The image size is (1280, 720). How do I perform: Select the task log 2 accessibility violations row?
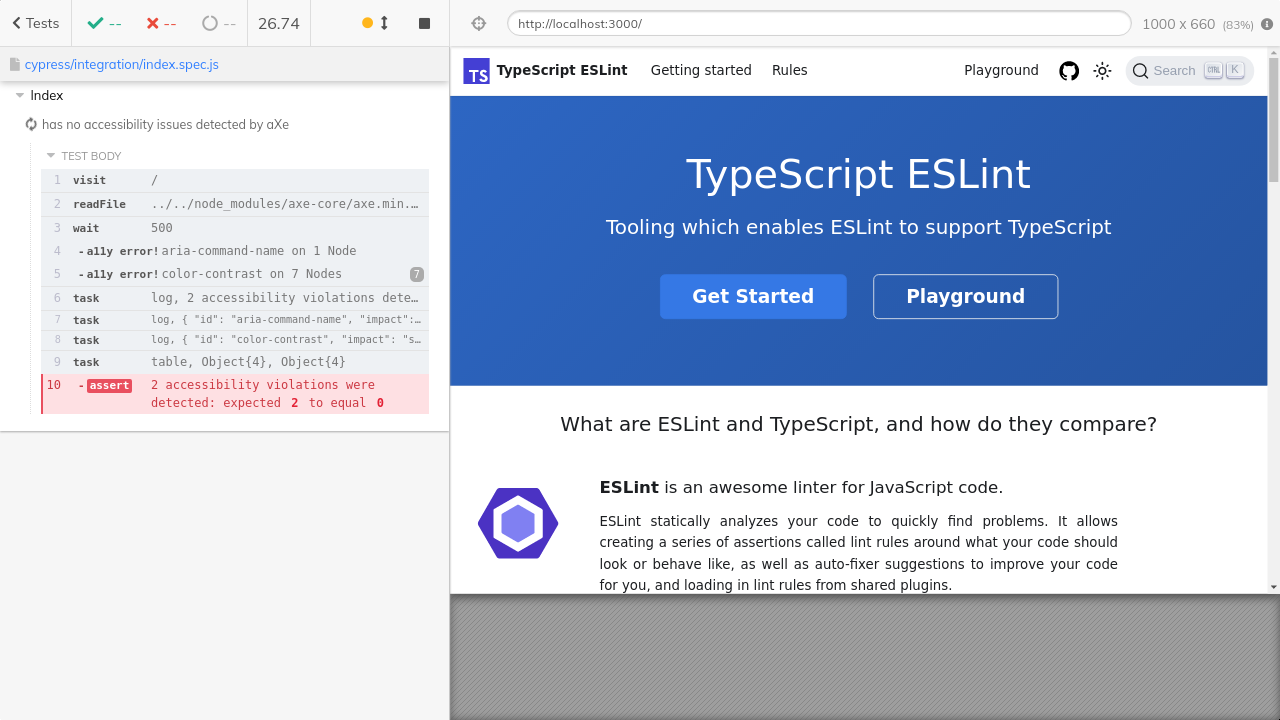click(235, 298)
